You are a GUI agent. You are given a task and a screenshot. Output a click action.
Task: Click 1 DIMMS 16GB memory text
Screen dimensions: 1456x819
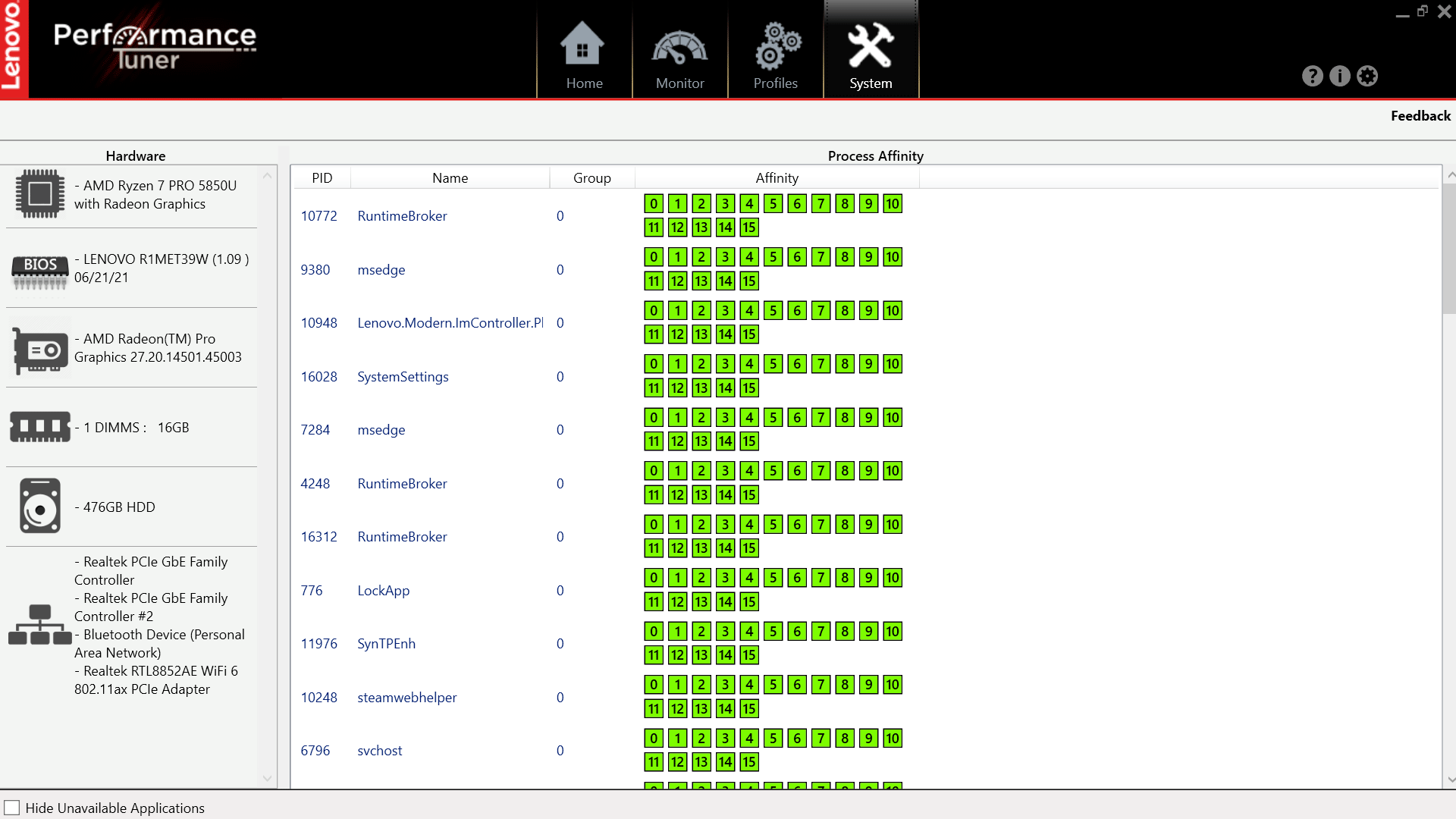click(x=132, y=427)
